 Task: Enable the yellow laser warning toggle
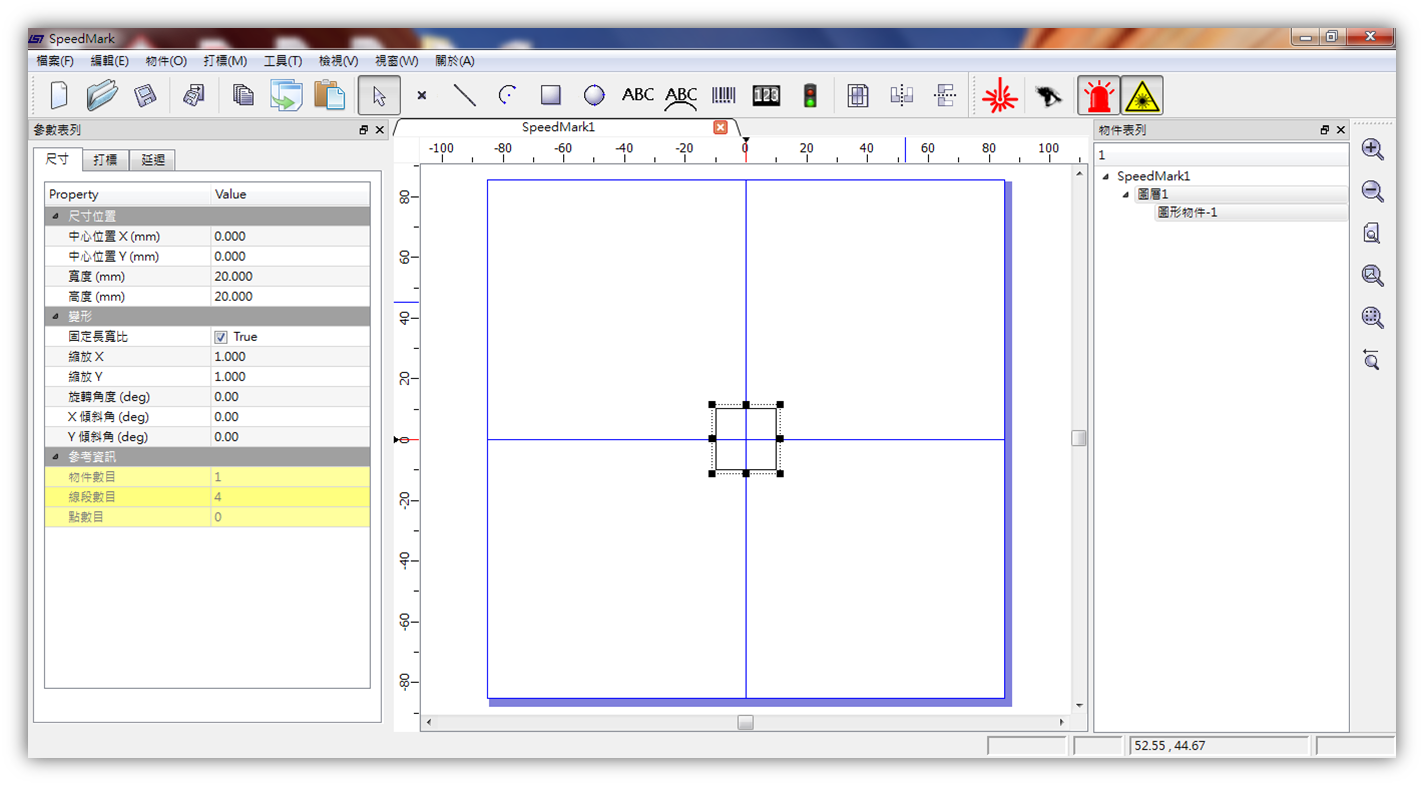(x=1141, y=95)
